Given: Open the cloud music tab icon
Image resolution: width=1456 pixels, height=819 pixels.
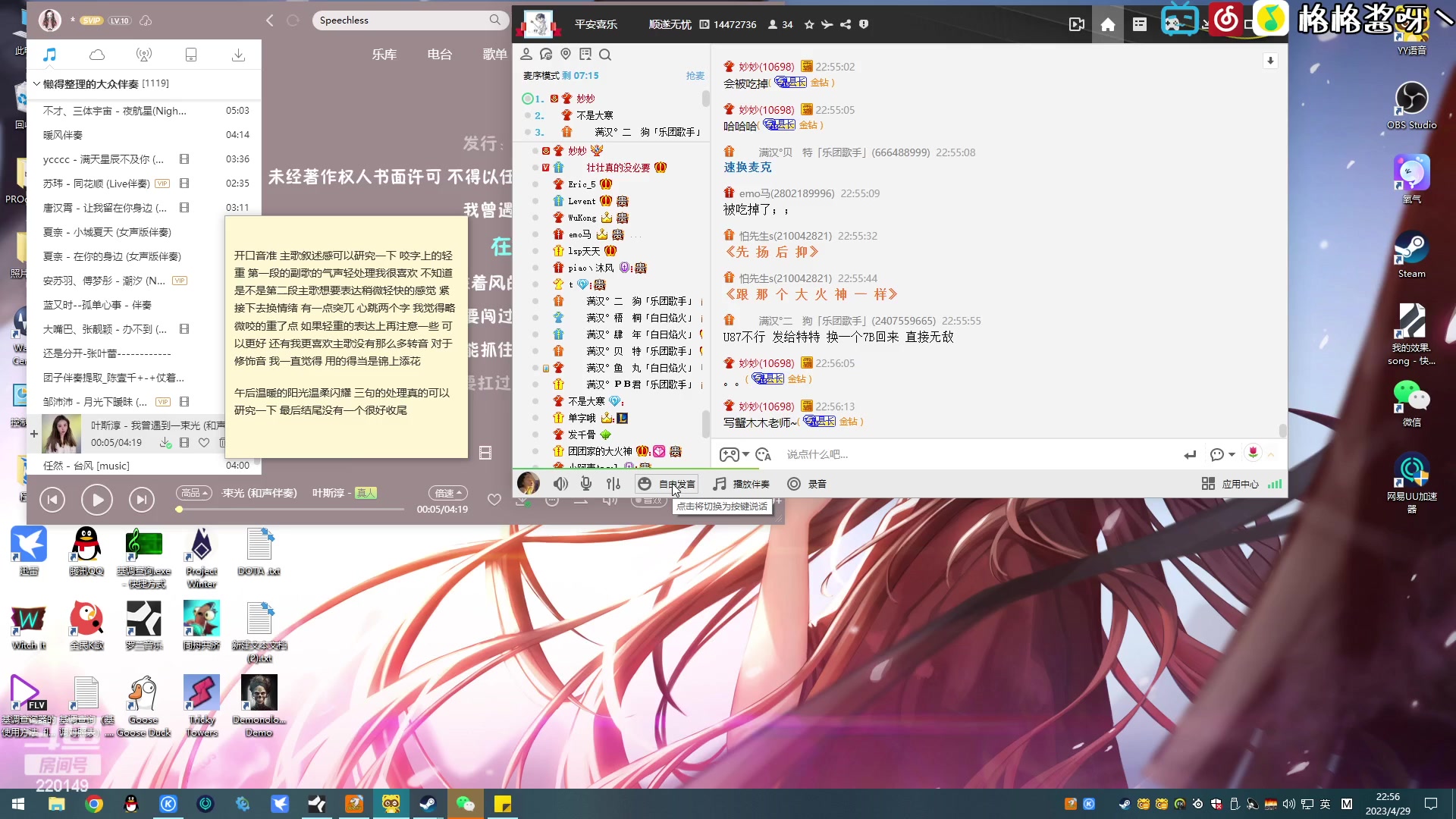Looking at the screenshot, I should (97, 55).
